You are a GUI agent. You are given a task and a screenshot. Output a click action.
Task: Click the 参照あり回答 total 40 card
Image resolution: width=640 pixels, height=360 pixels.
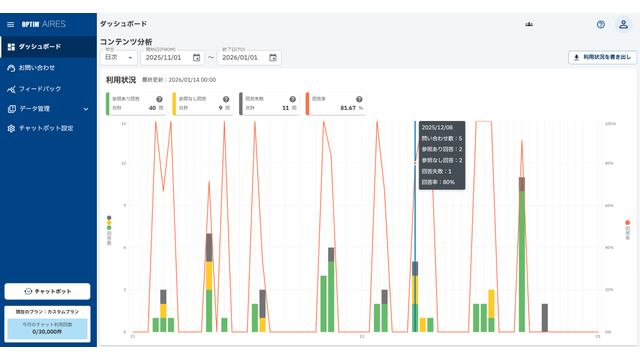(x=136, y=104)
